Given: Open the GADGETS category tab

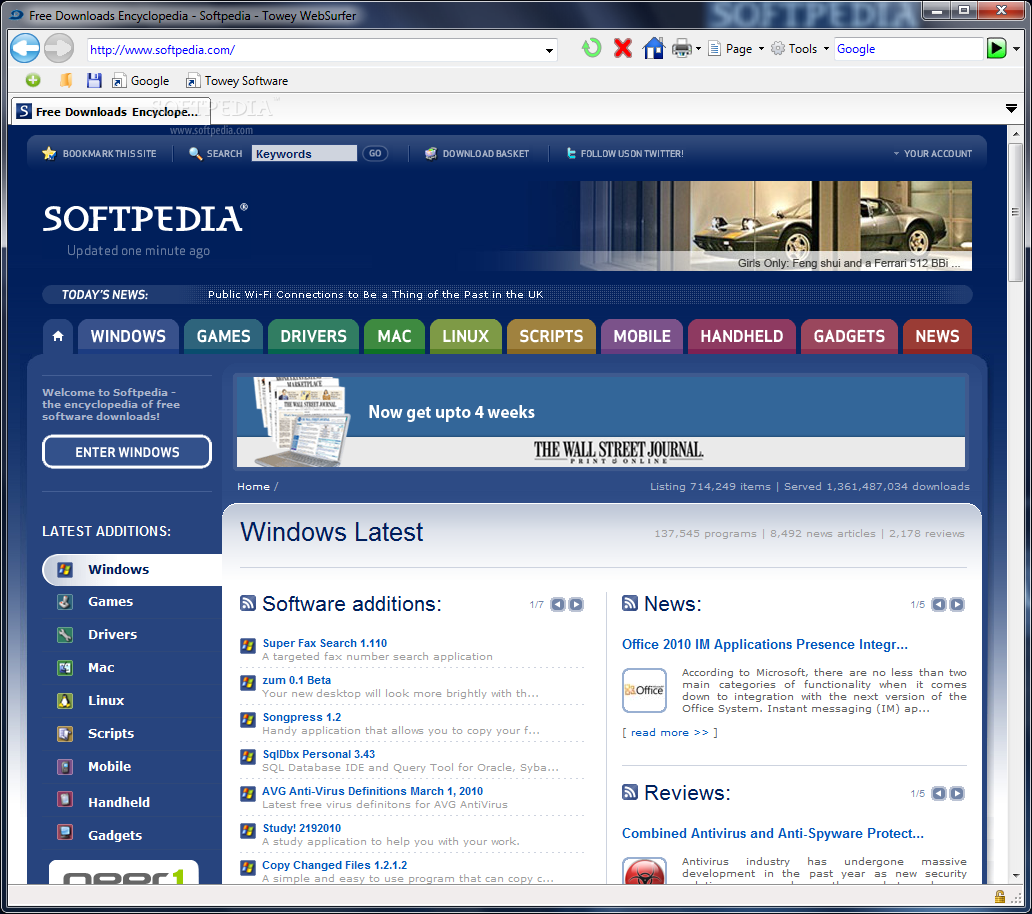Looking at the screenshot, I should click(x=850, y=336).
